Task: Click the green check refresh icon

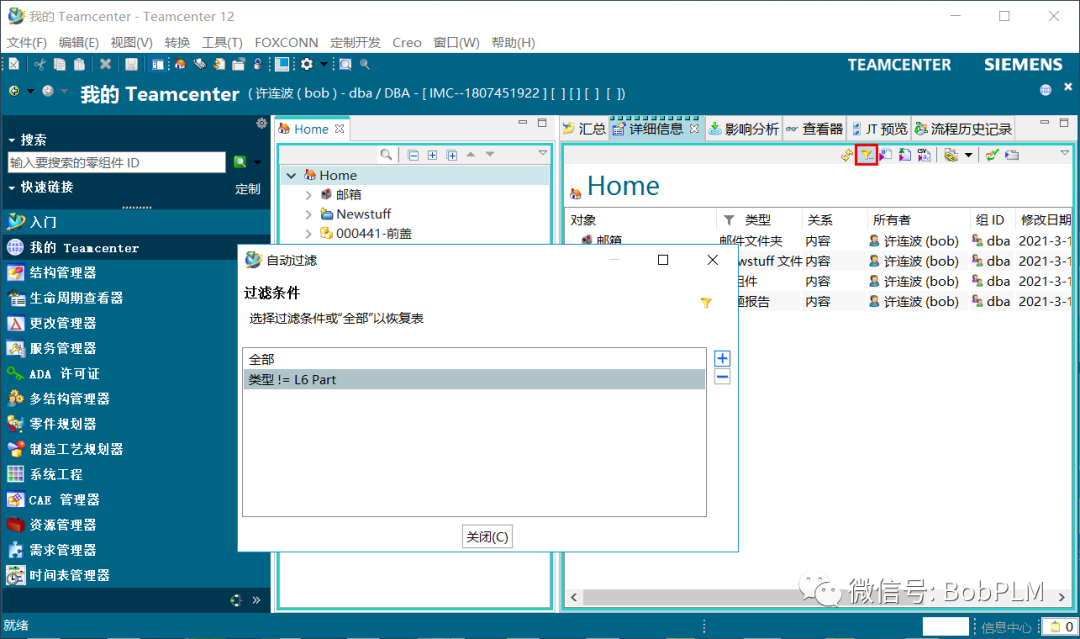Action: point(992,156)
